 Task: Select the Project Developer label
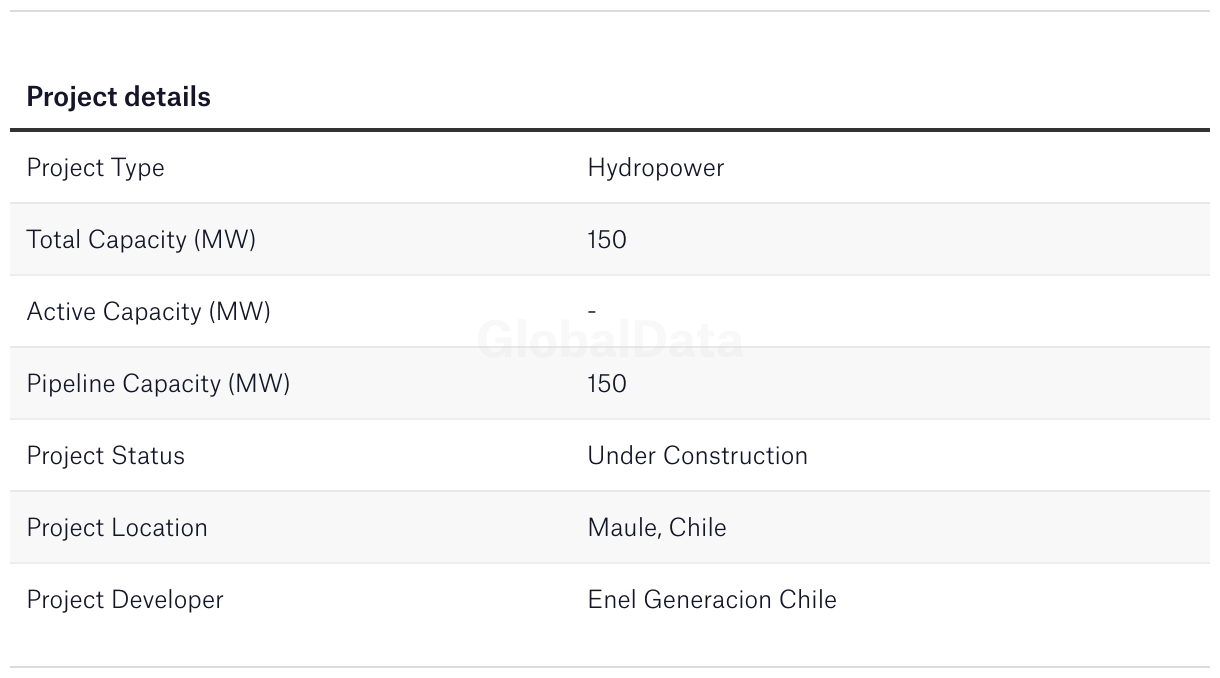tap(125, 600)
